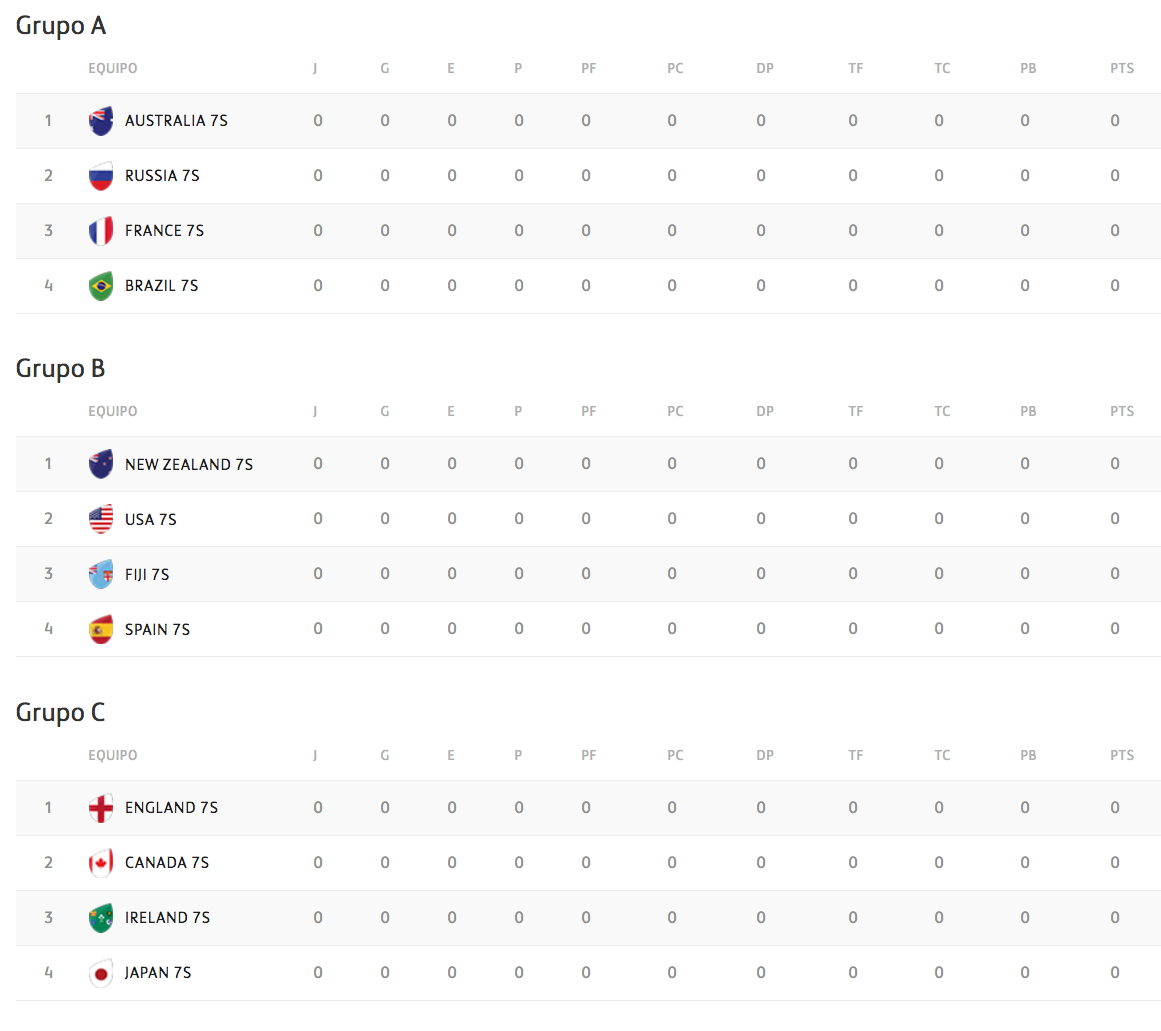This screenshot has width=1161, height=1031.
Task: Click the Brazil 7s flag icon
Action: (100, 286)
